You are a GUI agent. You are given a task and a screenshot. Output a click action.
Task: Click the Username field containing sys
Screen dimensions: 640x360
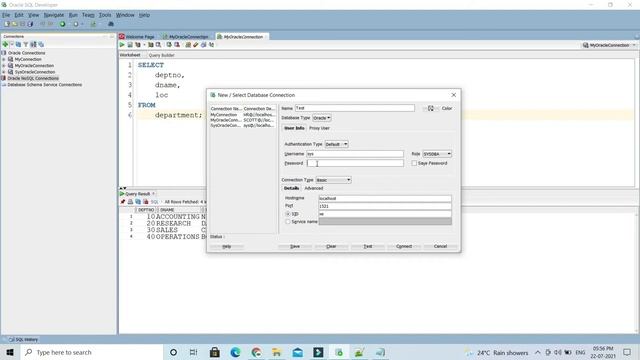click(x=355, y=154)
